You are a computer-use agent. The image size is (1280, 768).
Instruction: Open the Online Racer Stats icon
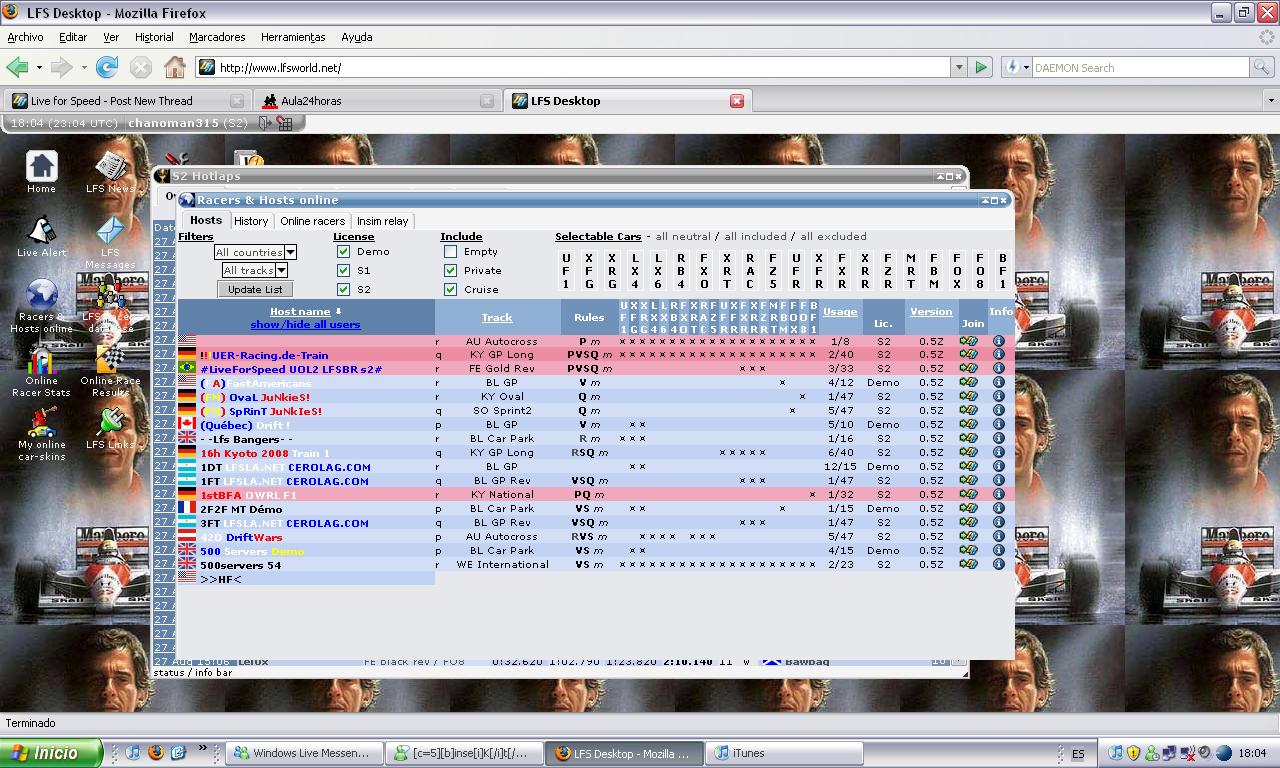pos(41,358)
